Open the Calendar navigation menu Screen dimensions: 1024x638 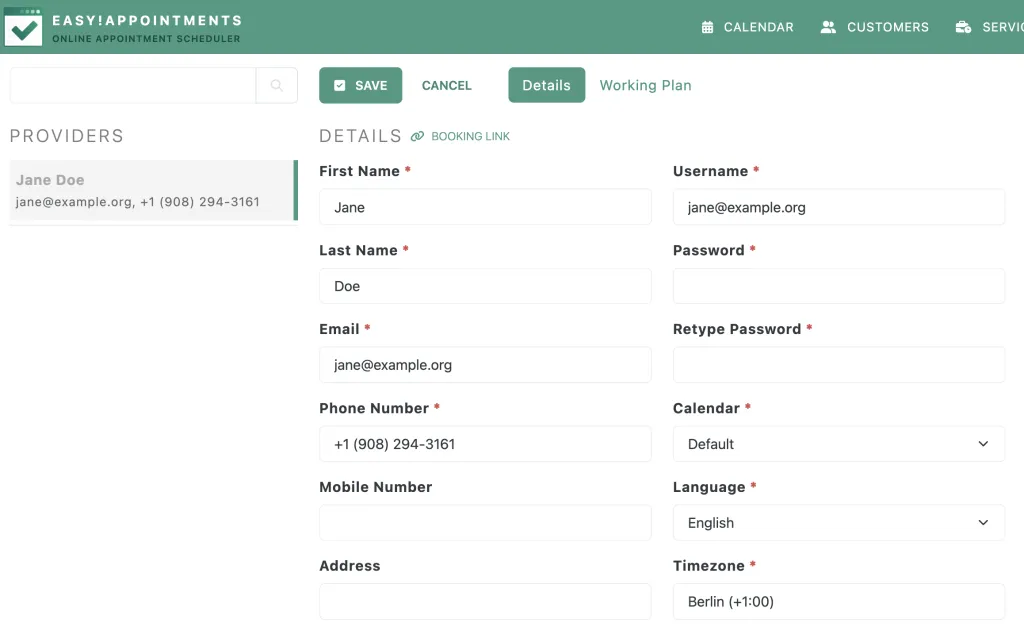point(748,27)
